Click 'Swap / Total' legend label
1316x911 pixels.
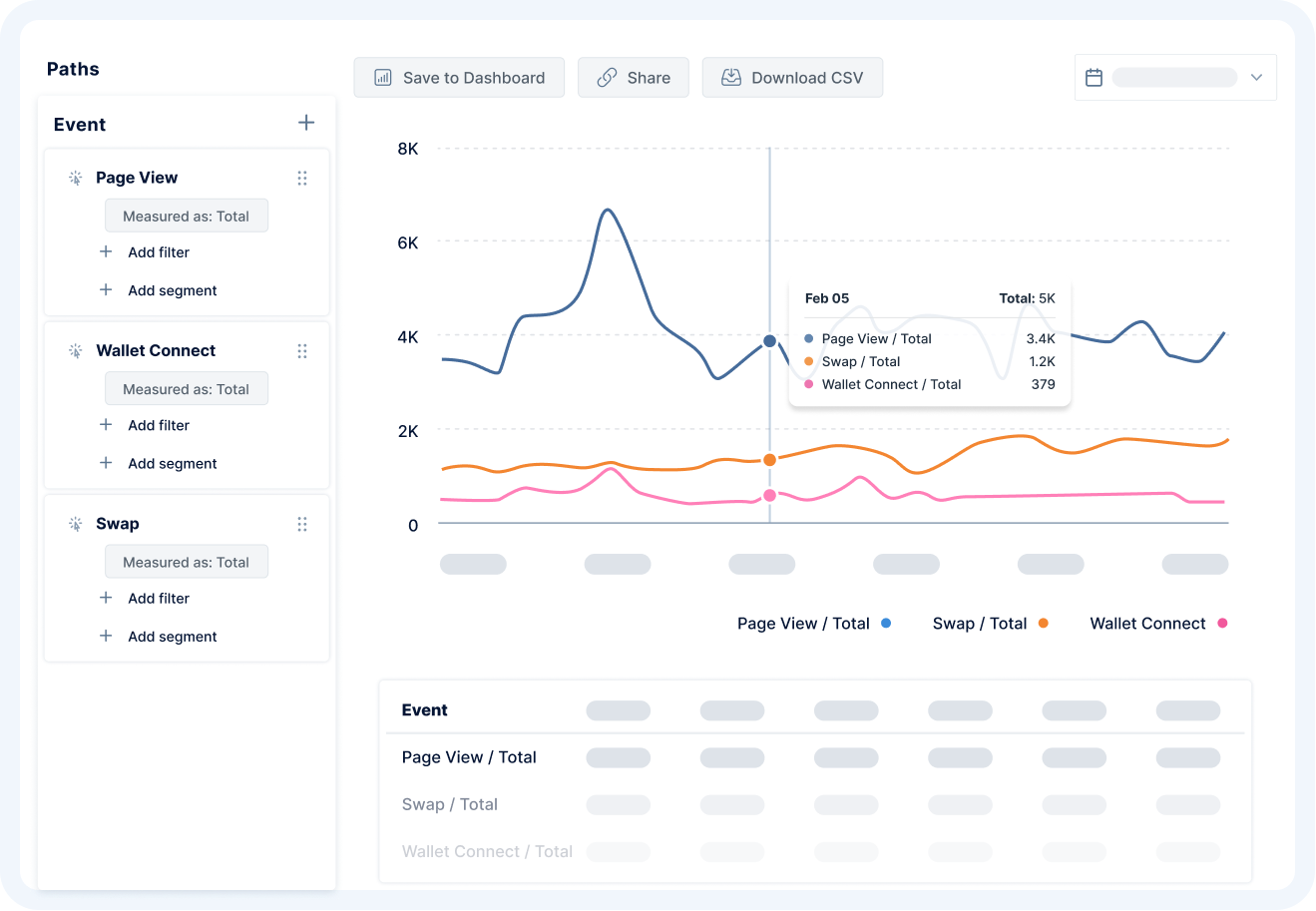[x=980, y=624]
